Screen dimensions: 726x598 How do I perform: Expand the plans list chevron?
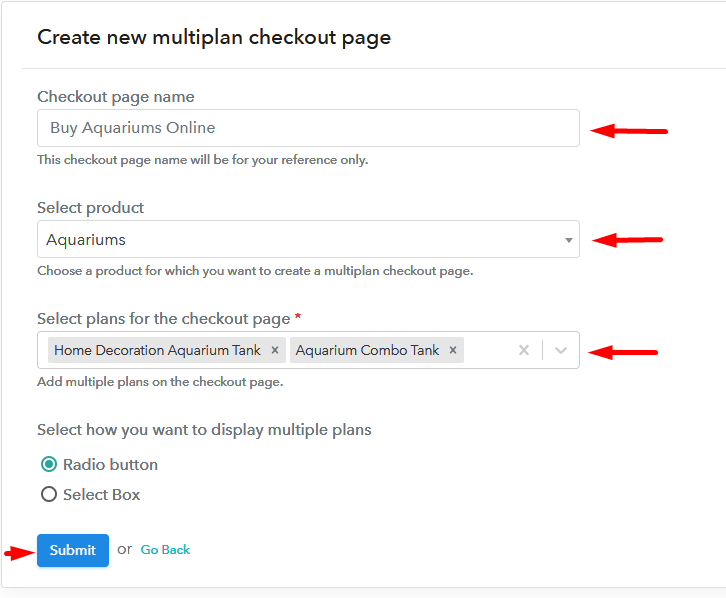point(561,350)
